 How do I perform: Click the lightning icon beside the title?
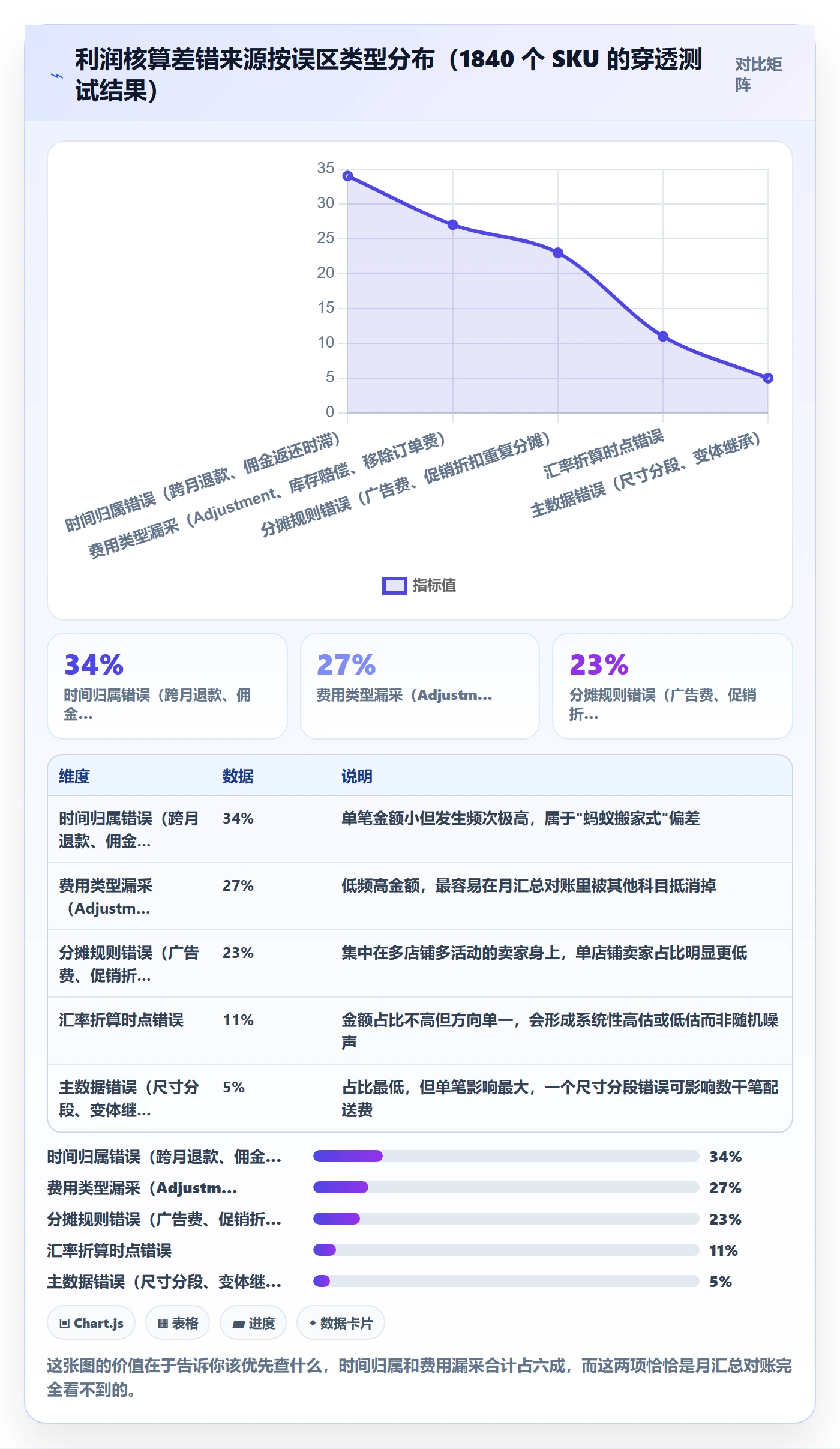click(56, 76)
